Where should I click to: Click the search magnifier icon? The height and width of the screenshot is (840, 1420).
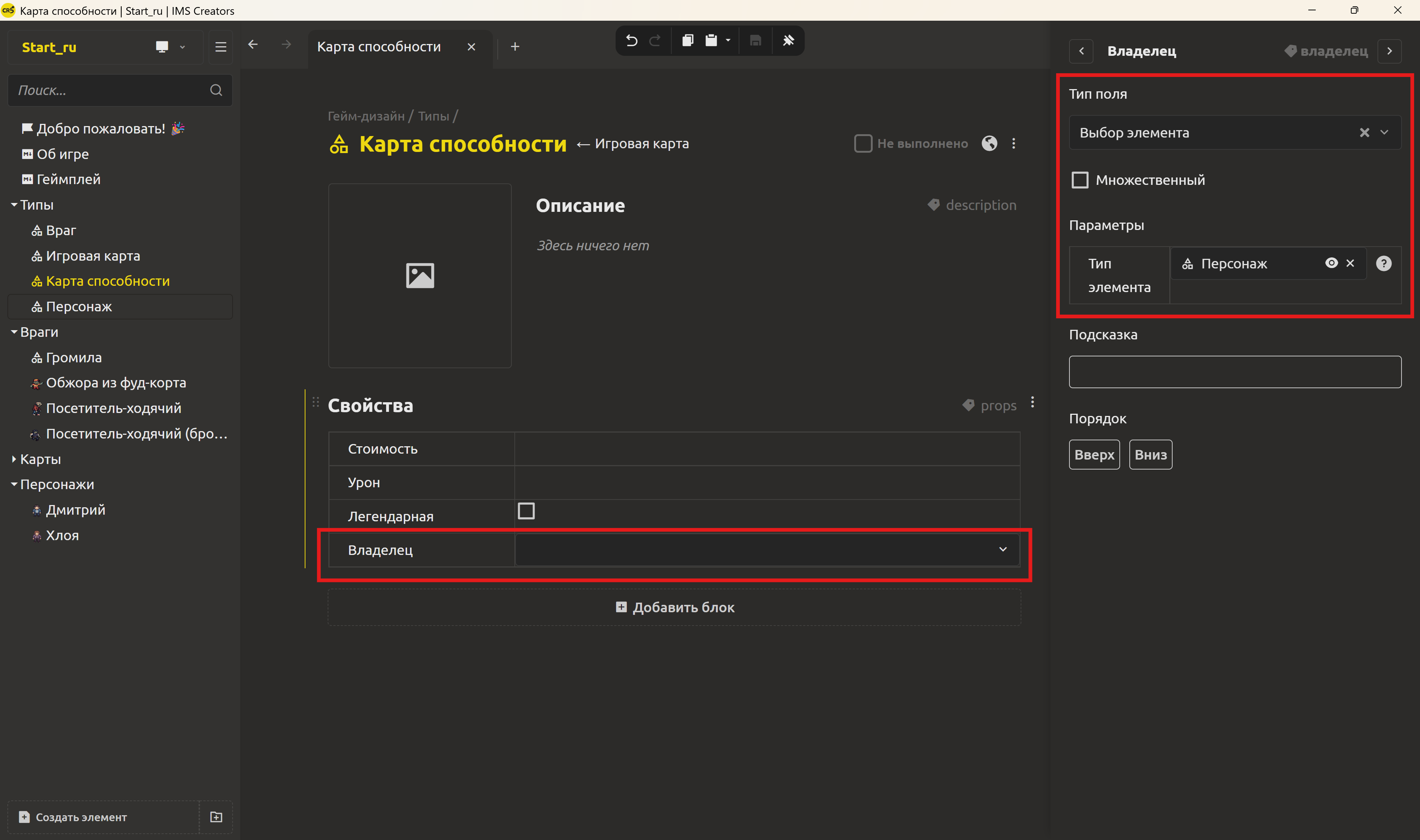[x=216, y=90]
